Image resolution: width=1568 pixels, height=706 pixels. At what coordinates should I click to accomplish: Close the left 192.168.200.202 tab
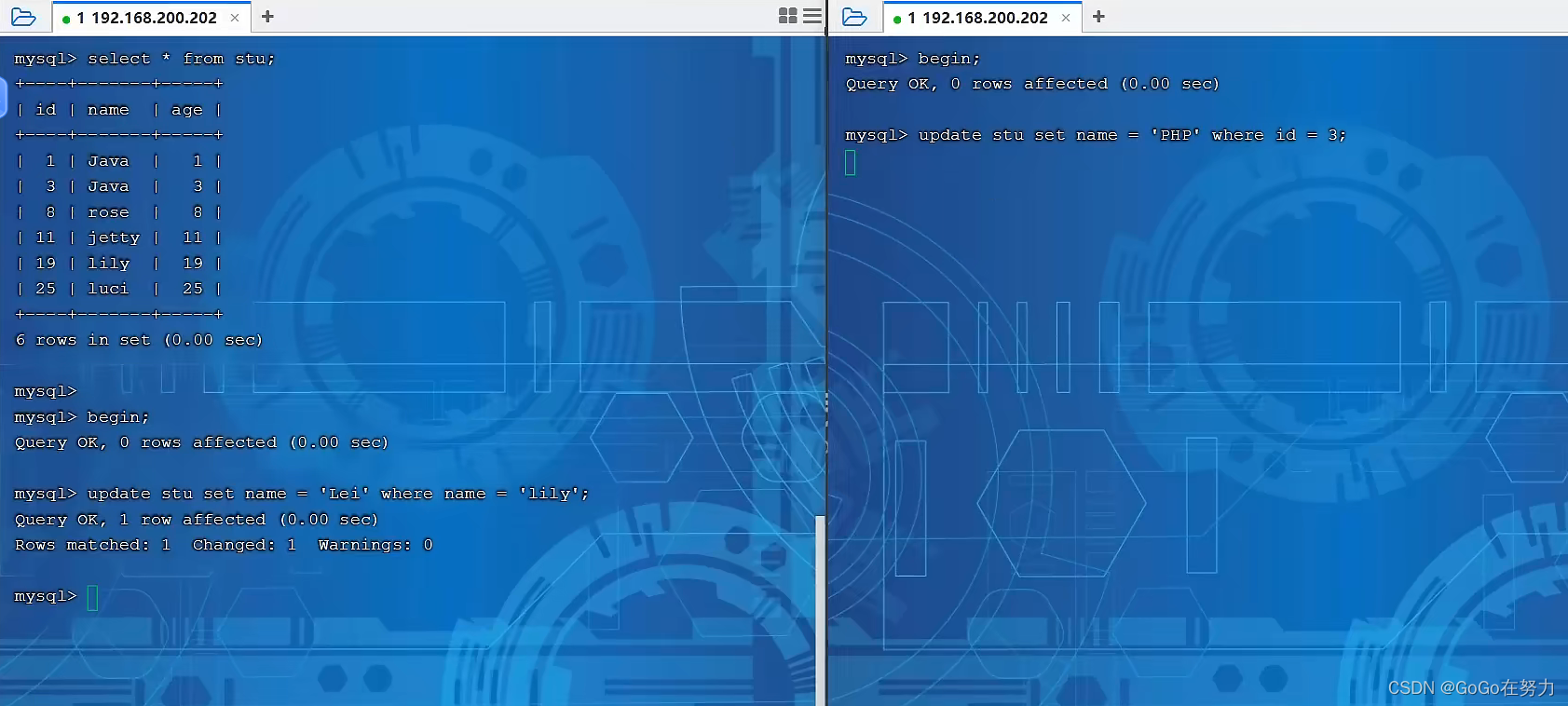coord(235,18)
